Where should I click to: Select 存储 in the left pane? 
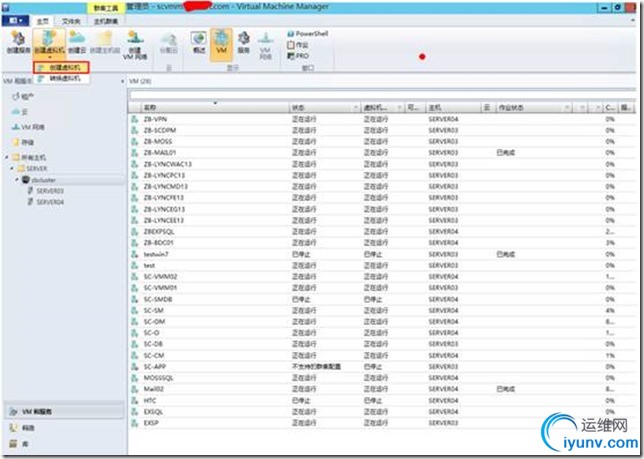28,142
